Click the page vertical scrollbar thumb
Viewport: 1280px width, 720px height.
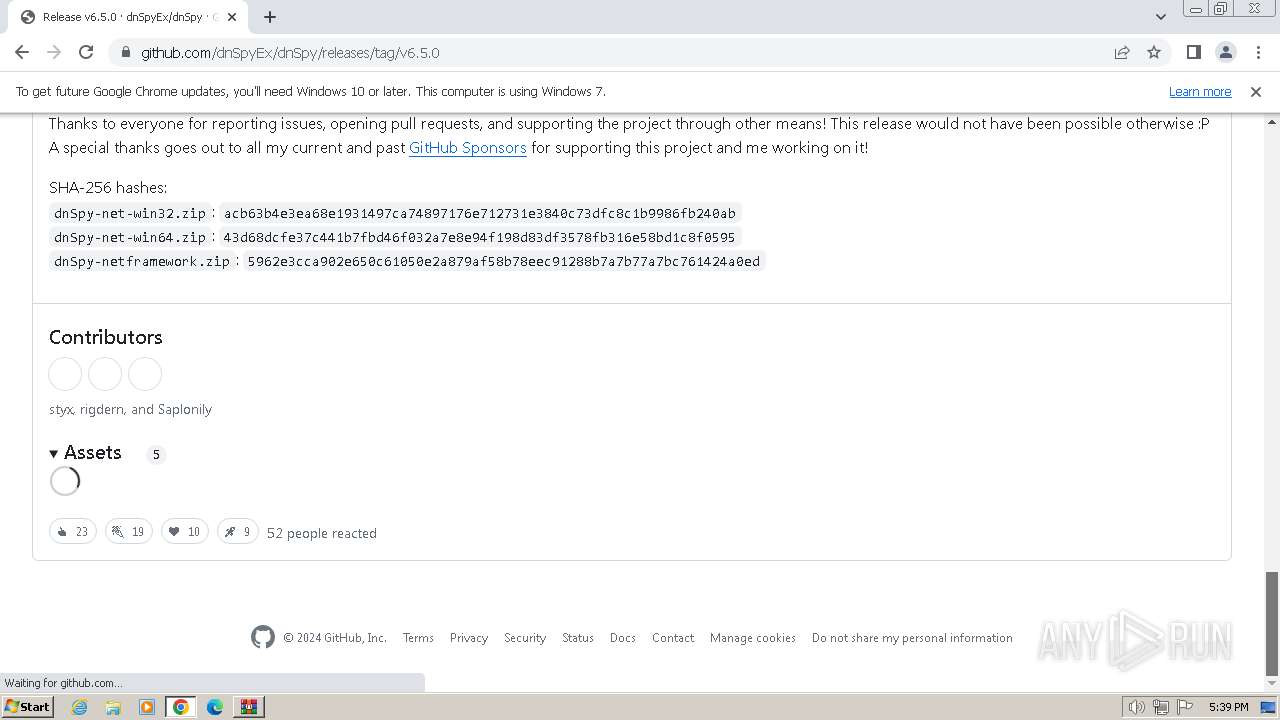click(1271, 623)
